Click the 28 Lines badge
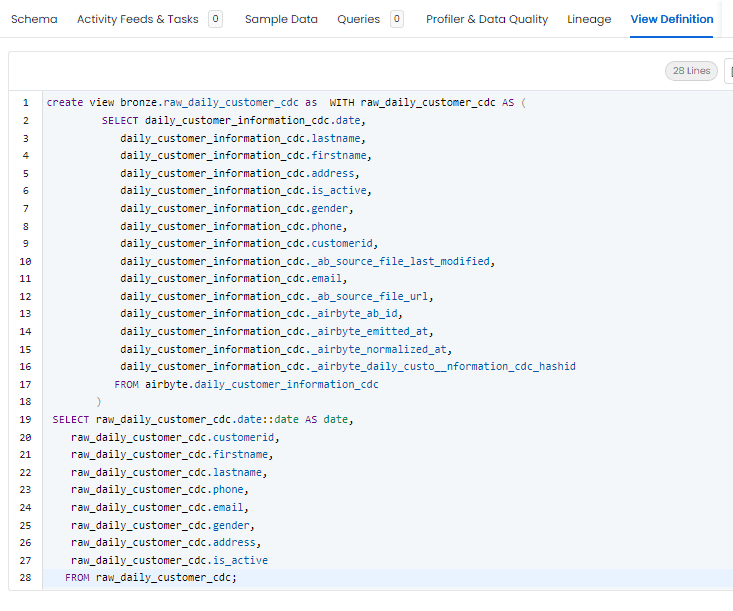The width and height of the screenshot is (733, 611). tap(691, 71)
